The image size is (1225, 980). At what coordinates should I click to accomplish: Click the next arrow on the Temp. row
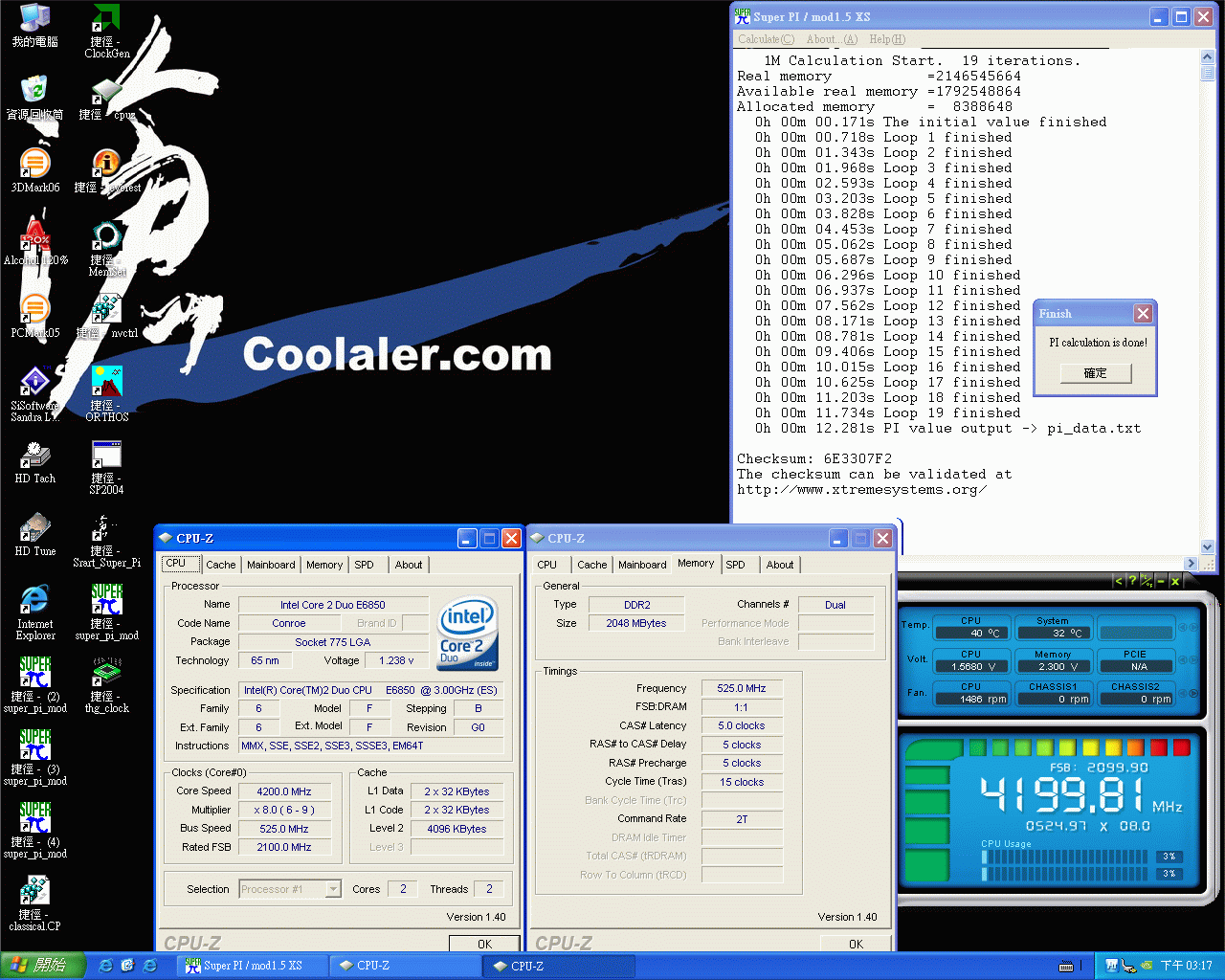pos(1192,627)
